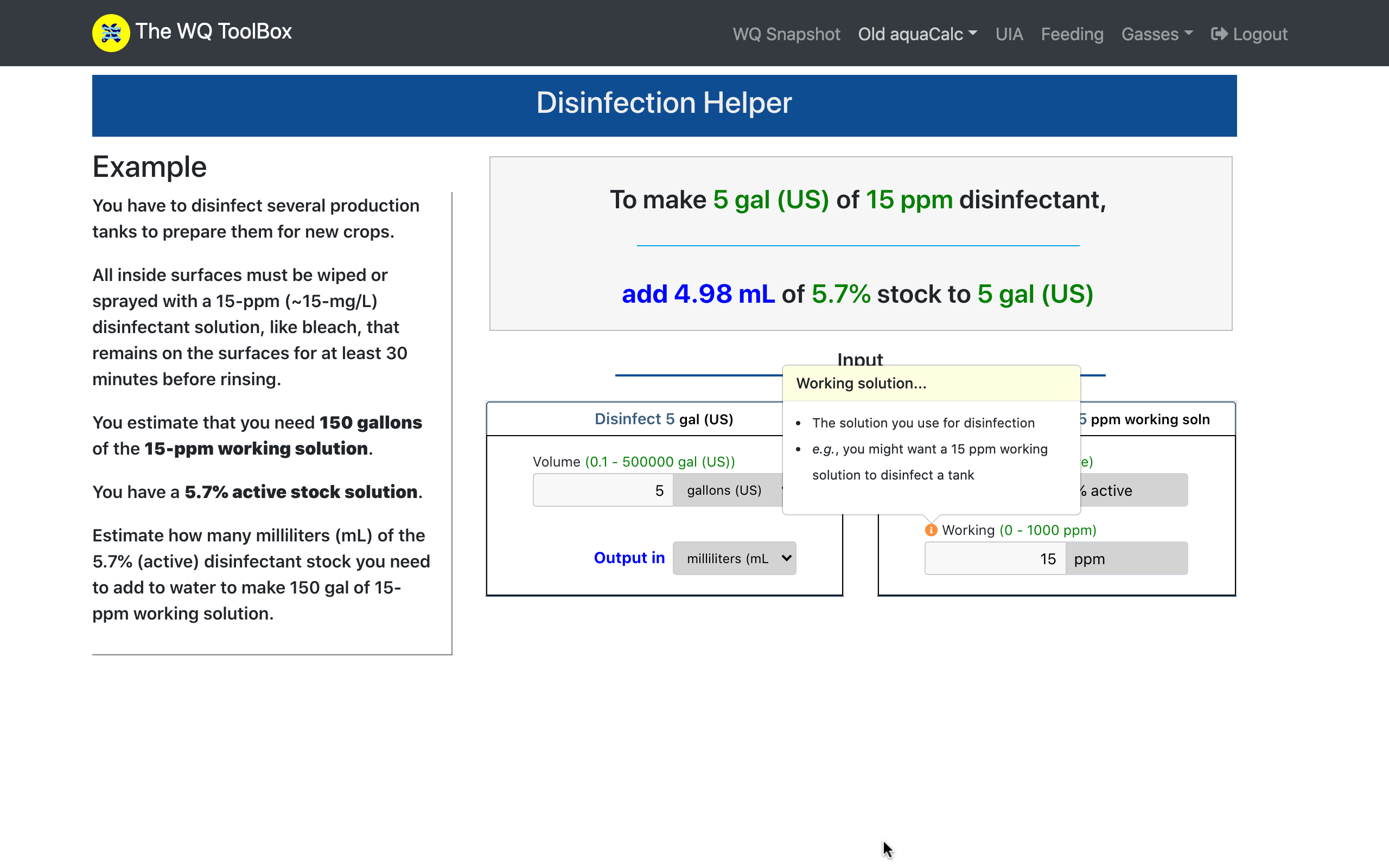Open the Gasses dropdown in navbar
This screenshot has height=868, width=1389.
point(1157,34)
